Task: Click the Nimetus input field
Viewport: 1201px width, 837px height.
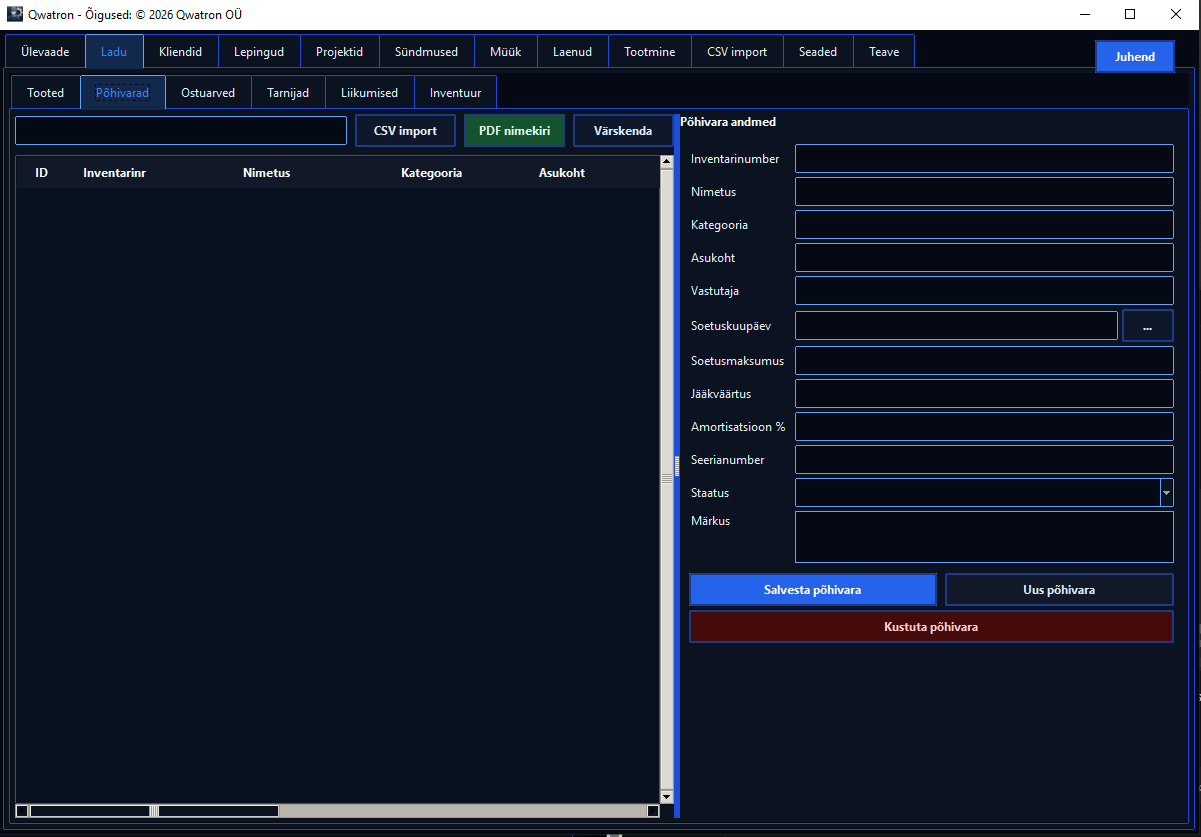Action: pyautogui.click(x=984, y=192)
